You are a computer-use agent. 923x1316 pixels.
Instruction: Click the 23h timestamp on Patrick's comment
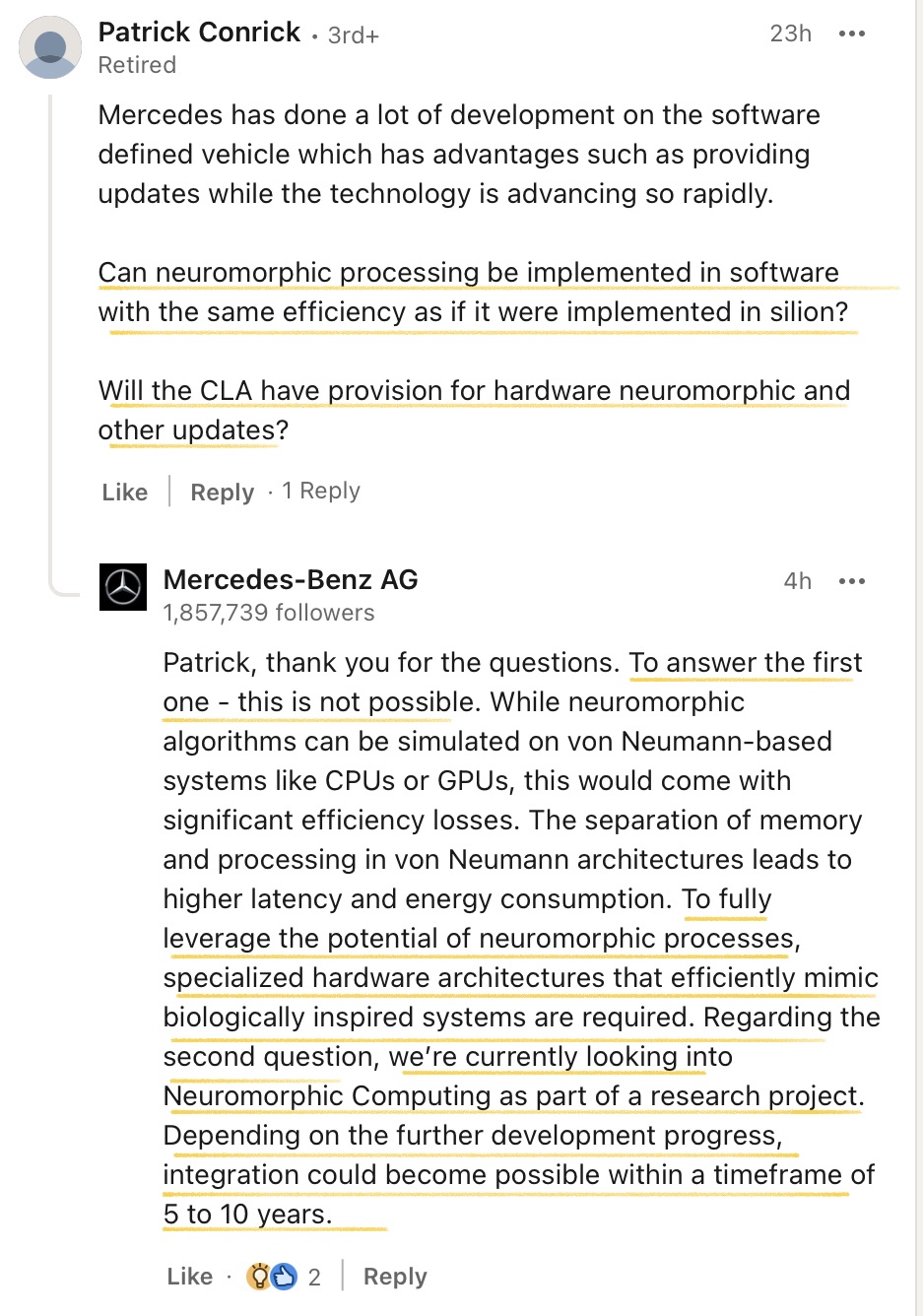click(790, 33)
